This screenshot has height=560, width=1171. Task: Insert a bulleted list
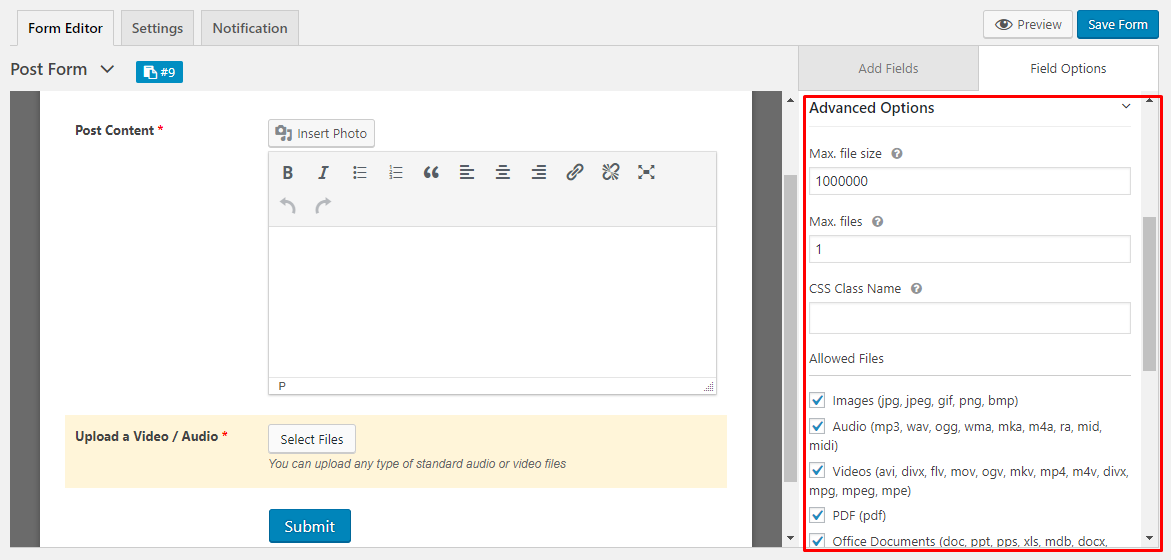[x=360, y=173]
